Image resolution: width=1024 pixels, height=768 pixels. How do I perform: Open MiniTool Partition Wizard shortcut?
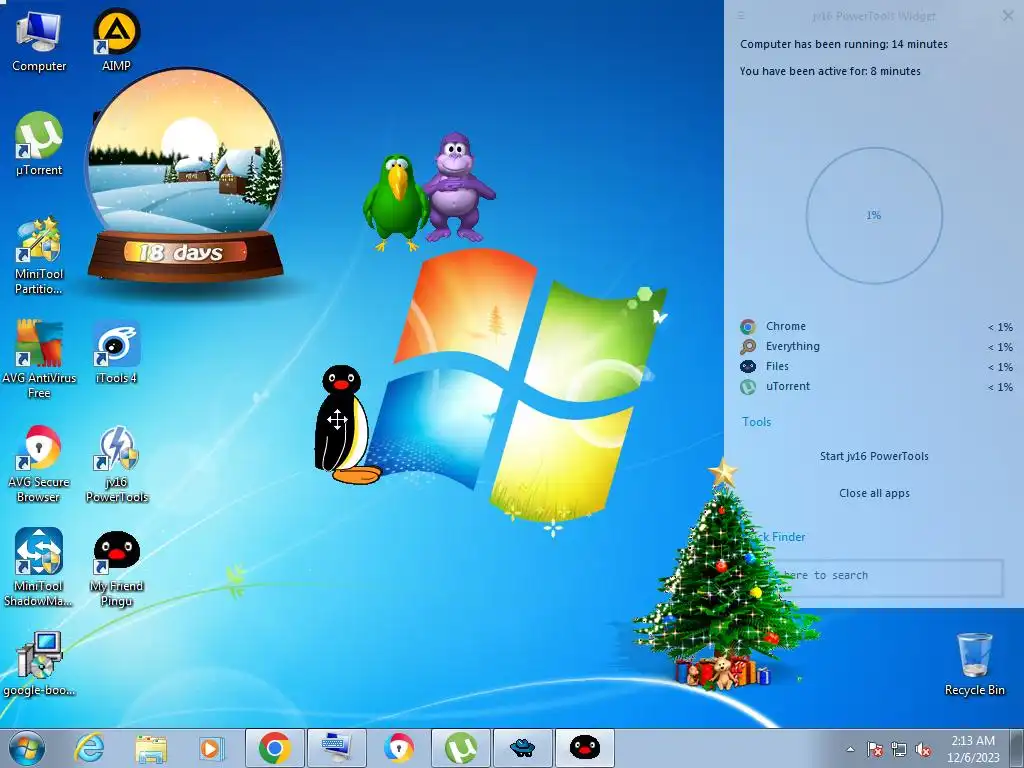(x=39, y=256)
